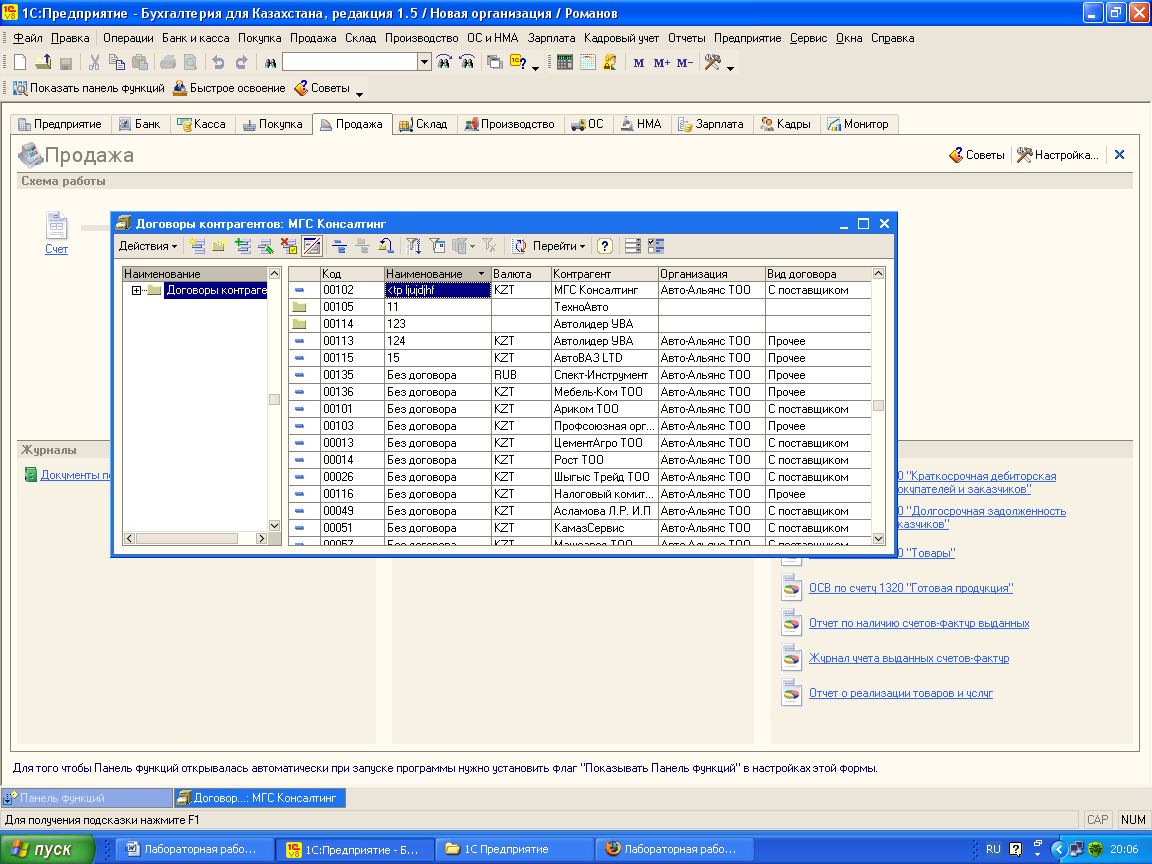The height and width of the screenshot is (864, 1152).
Task: Open the Filter and sorting settings icon
Action: click(414, 246)
